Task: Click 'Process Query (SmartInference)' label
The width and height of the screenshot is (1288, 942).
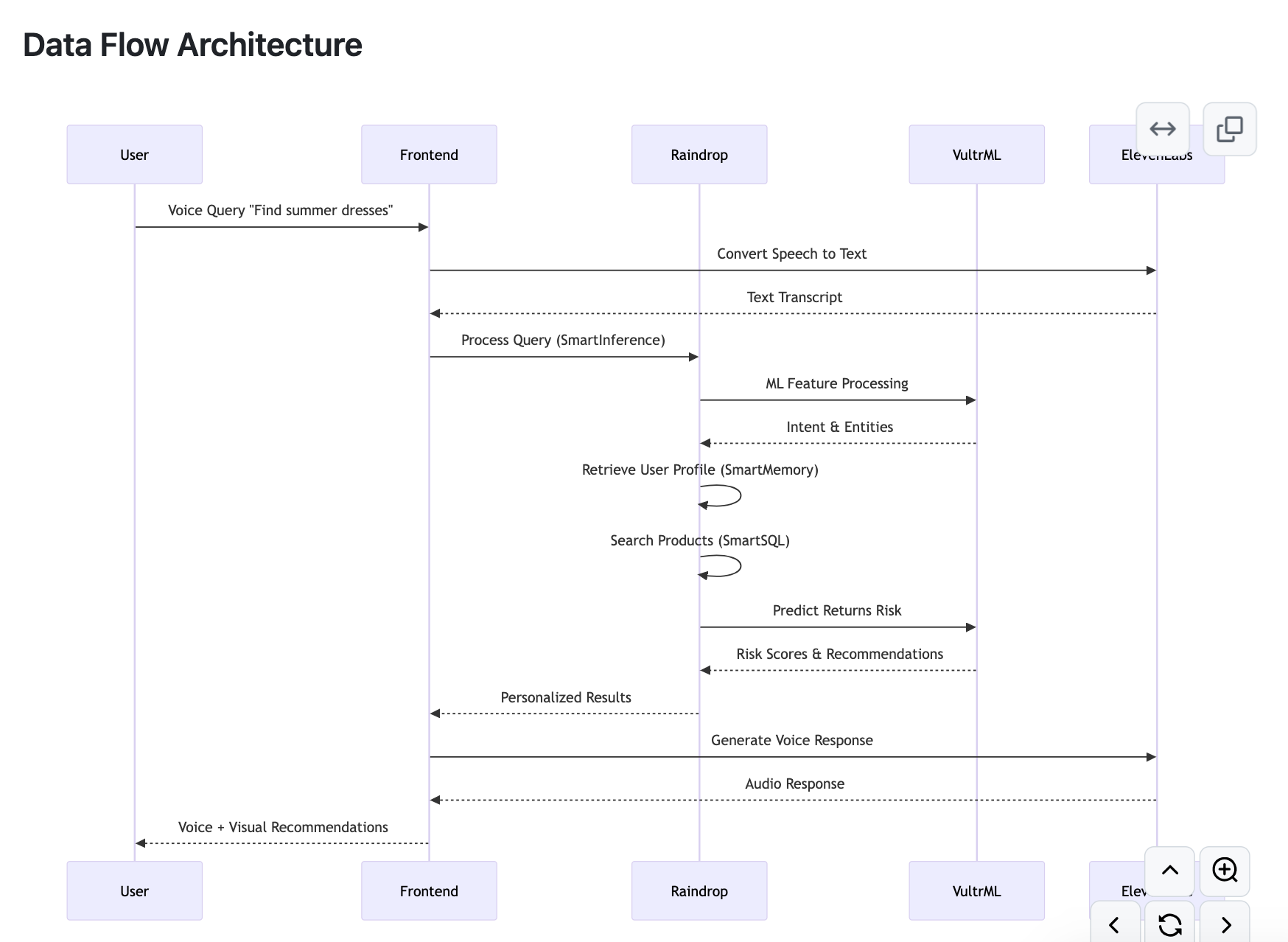Action: [x=563, y=340]
